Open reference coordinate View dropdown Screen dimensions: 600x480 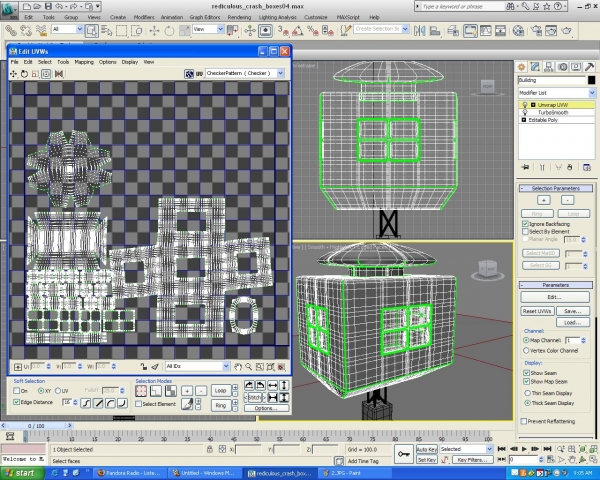208,29
